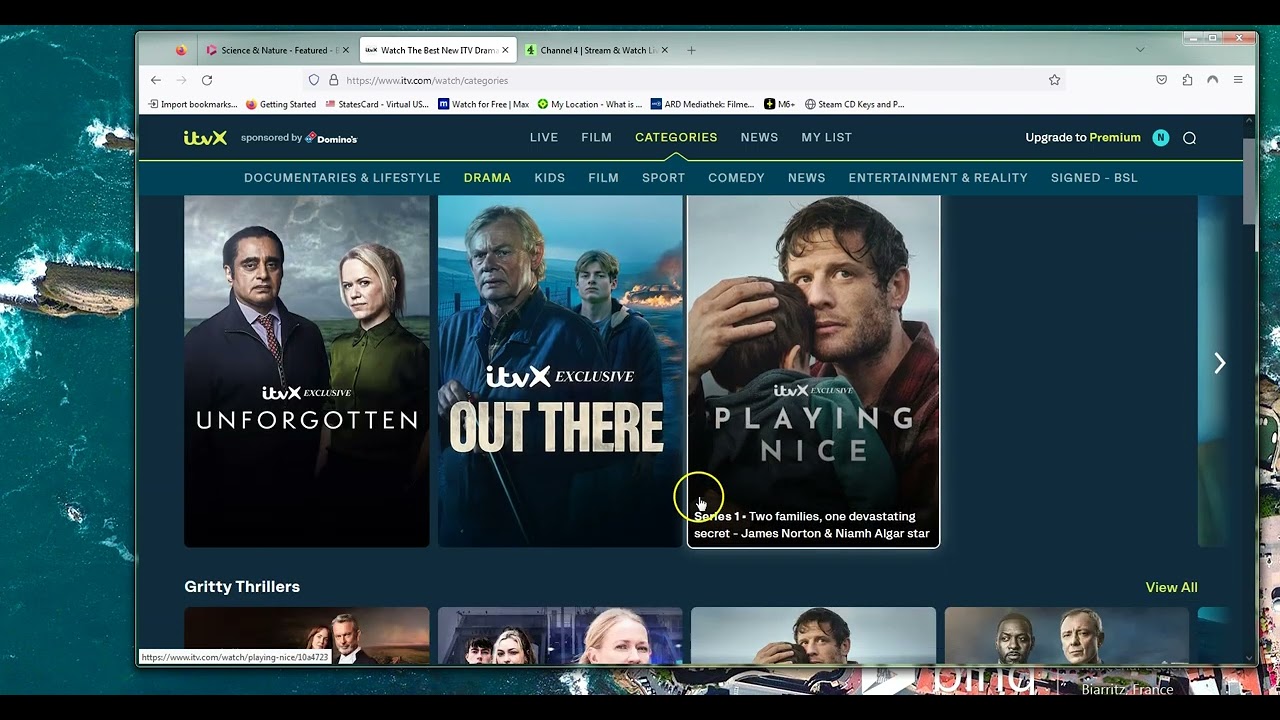The height and width of the screenshot is (720, 1280).
Task: Choose the Comedy category
Action: tap(736, 178)
